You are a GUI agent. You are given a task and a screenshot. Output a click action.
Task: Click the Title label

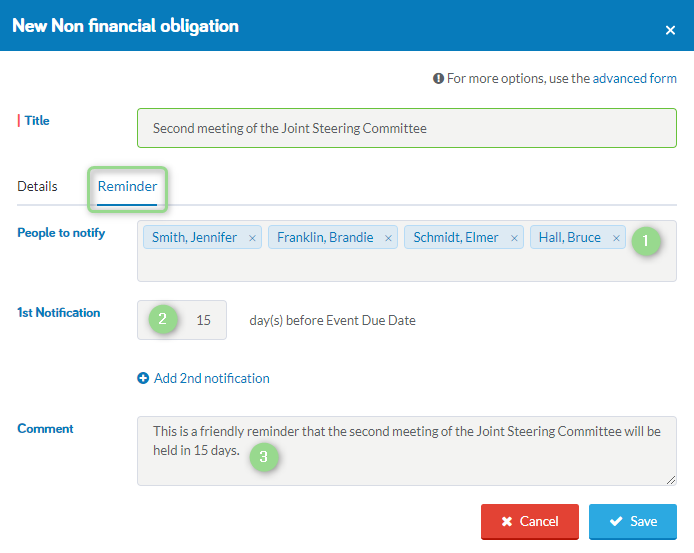[x=37, y=120]
